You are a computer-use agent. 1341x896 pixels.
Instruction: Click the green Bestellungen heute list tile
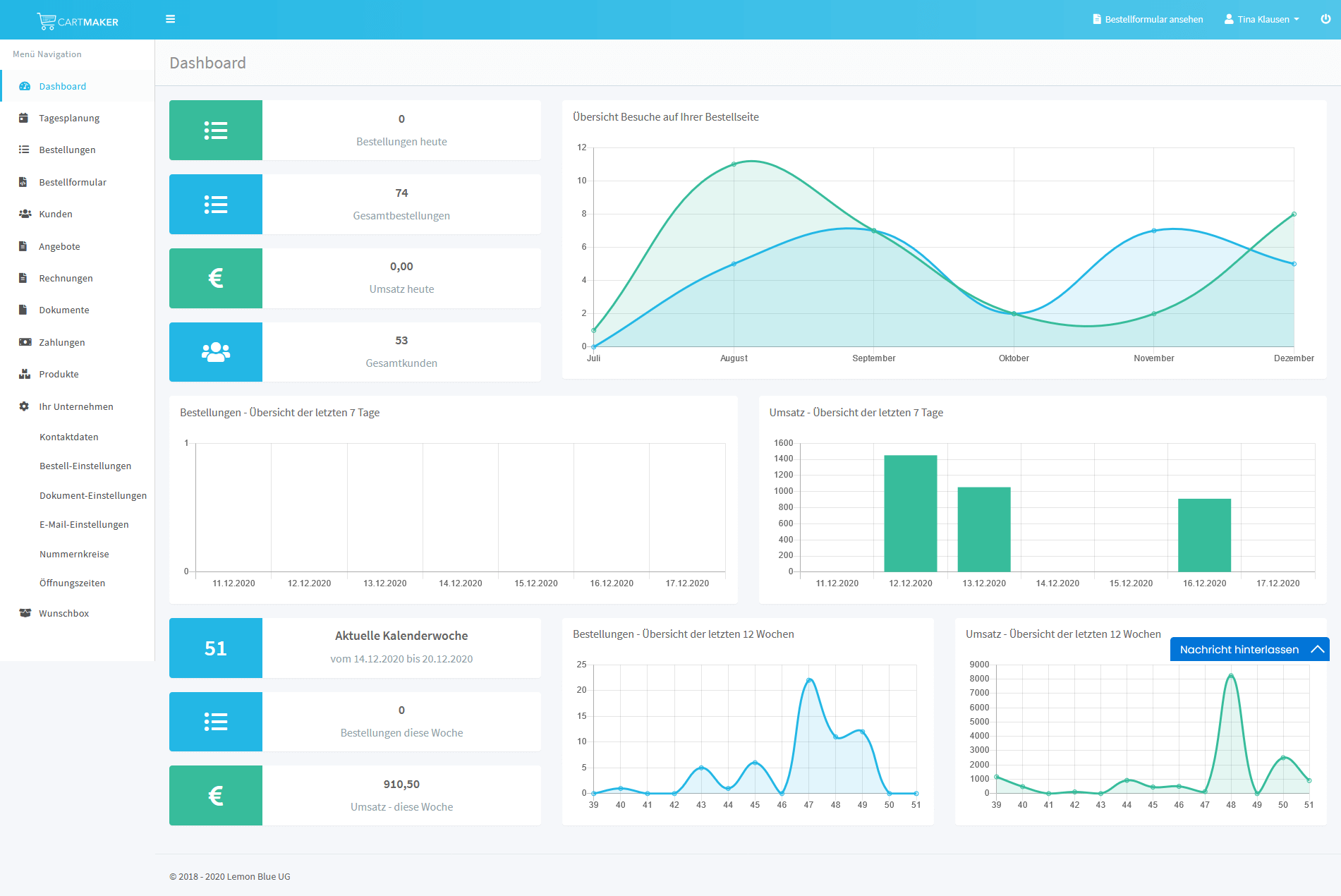click(x=216, y=131)
